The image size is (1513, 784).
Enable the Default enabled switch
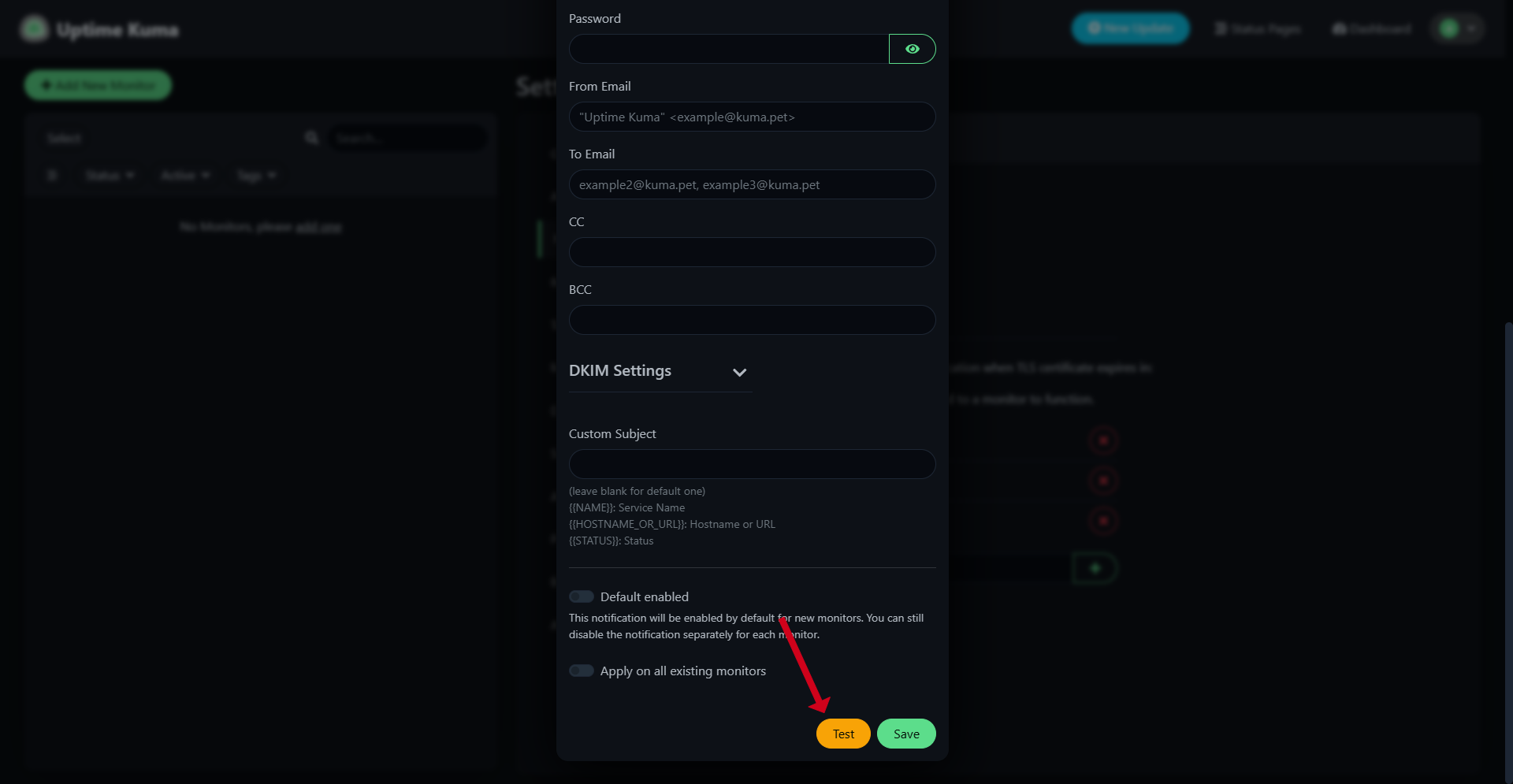tap(582, 596)
